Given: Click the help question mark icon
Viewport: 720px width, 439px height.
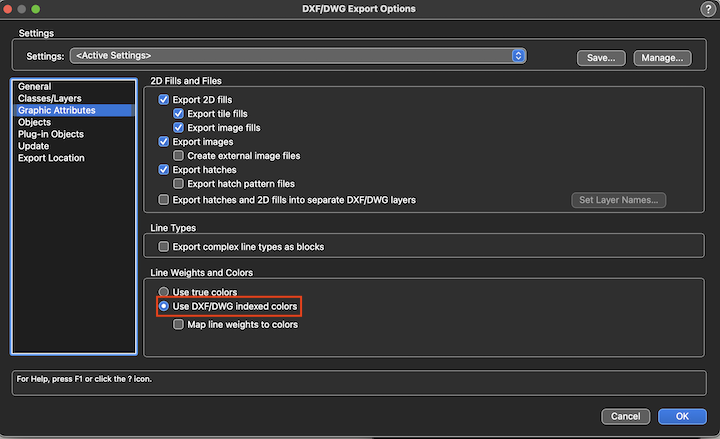Looking at the screenshot, I should tap(708, 9).
